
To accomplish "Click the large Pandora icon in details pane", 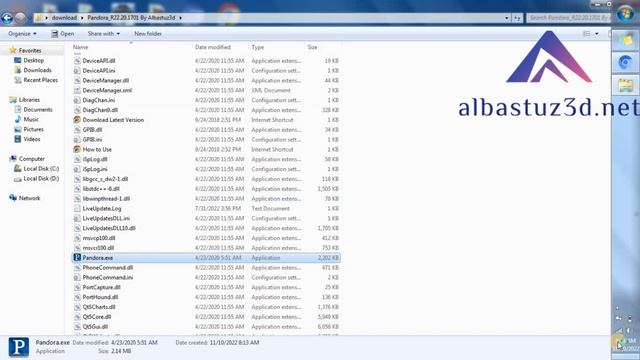I will click(19, 347).
